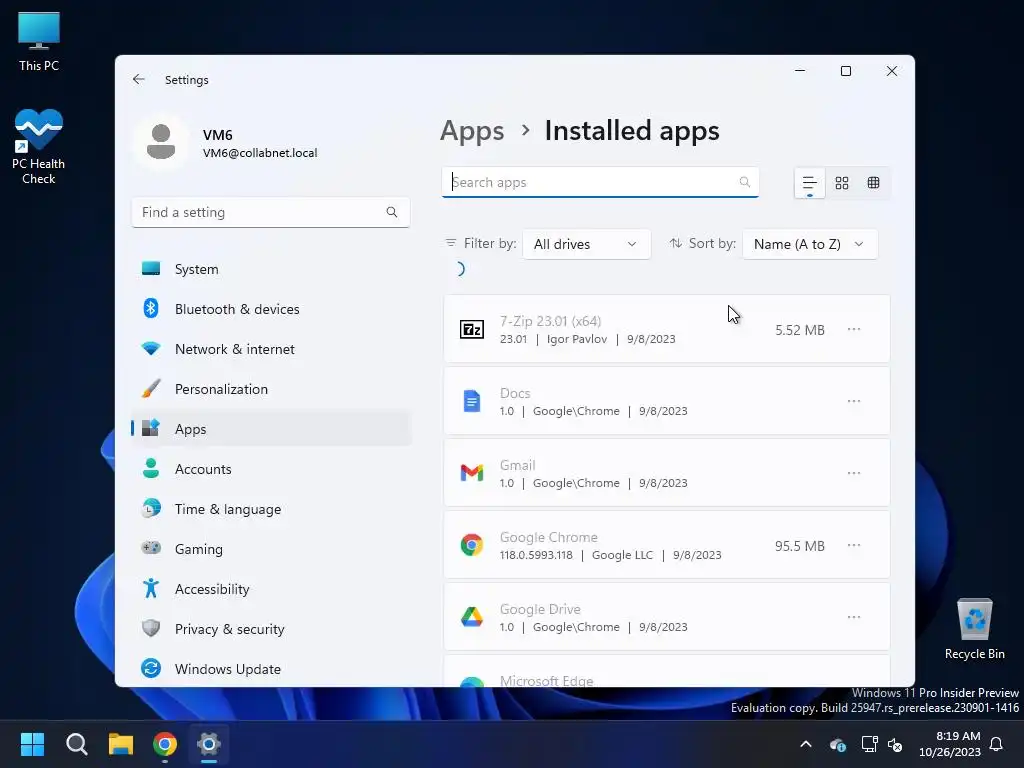
Task: Open Accessibility settings
Action: [271, 589]
